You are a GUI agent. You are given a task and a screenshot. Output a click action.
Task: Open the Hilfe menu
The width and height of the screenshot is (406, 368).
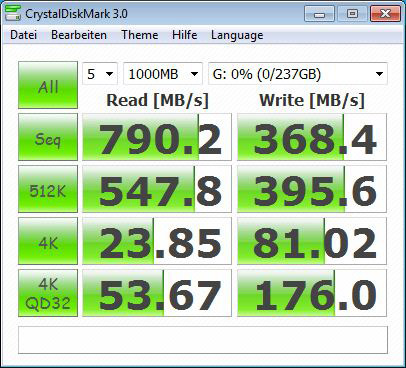pyautogui.click(x=185, y=35)
